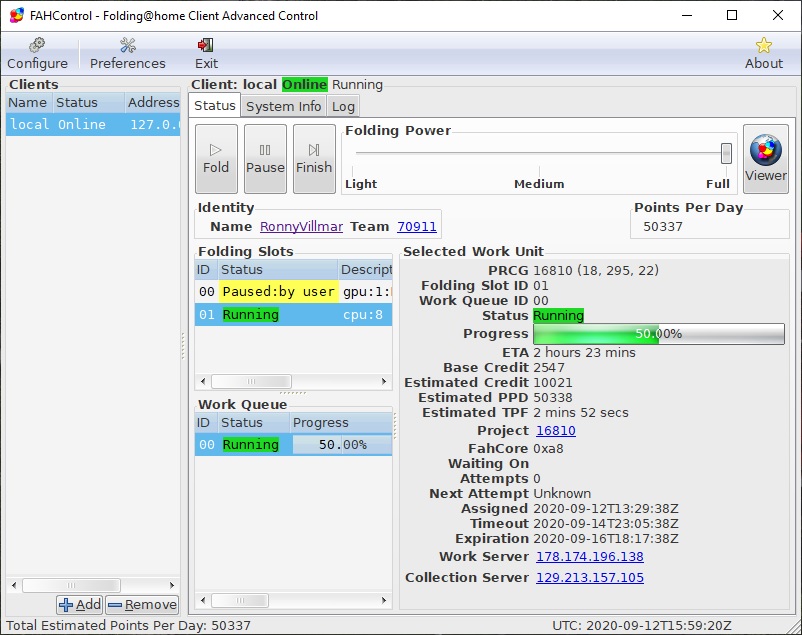Click the Estimated PPD value 50338
The image size is (802, 635).
click(553, 398)
